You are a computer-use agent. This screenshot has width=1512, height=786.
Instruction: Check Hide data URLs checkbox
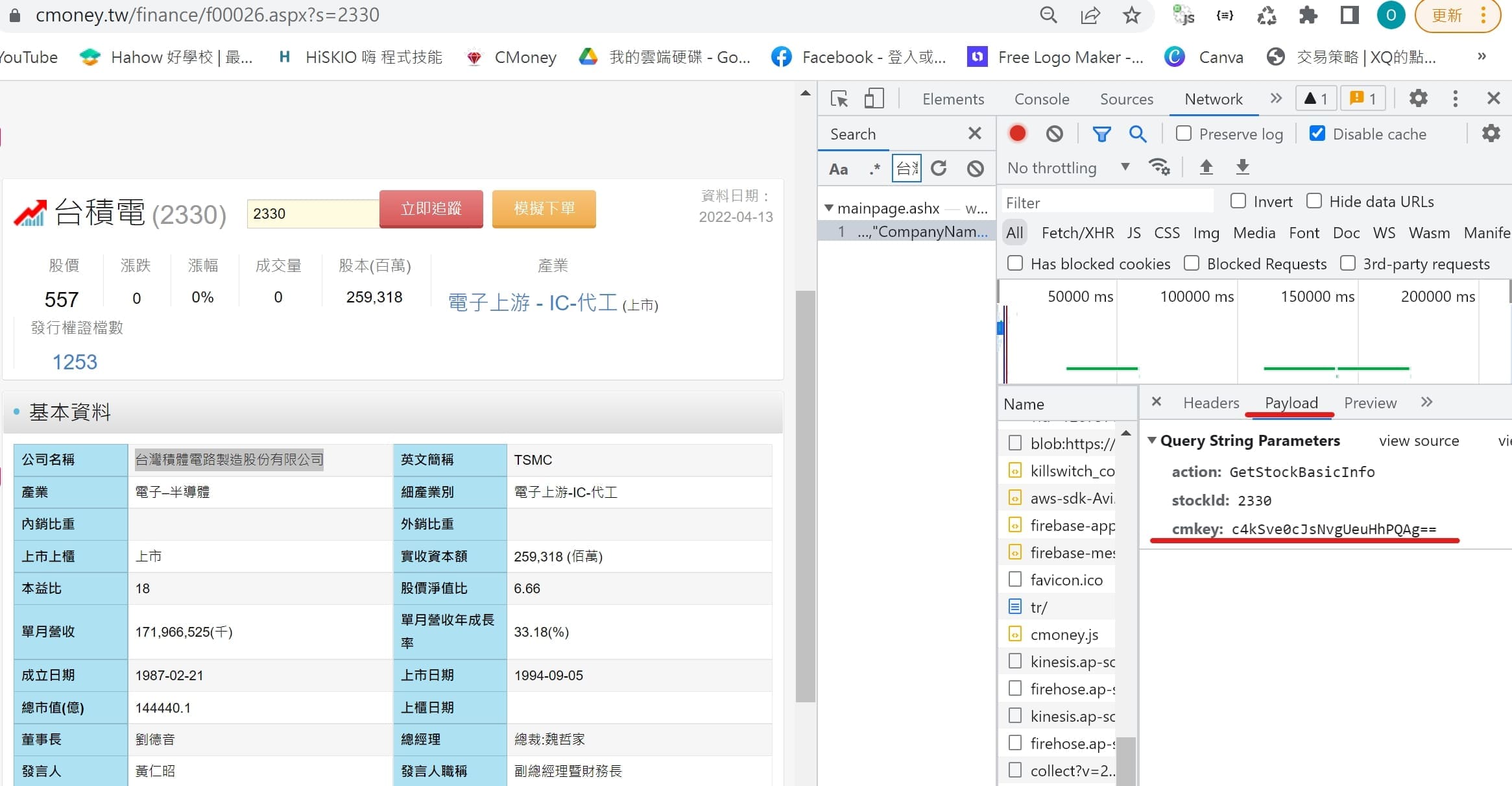(1314, 201)
